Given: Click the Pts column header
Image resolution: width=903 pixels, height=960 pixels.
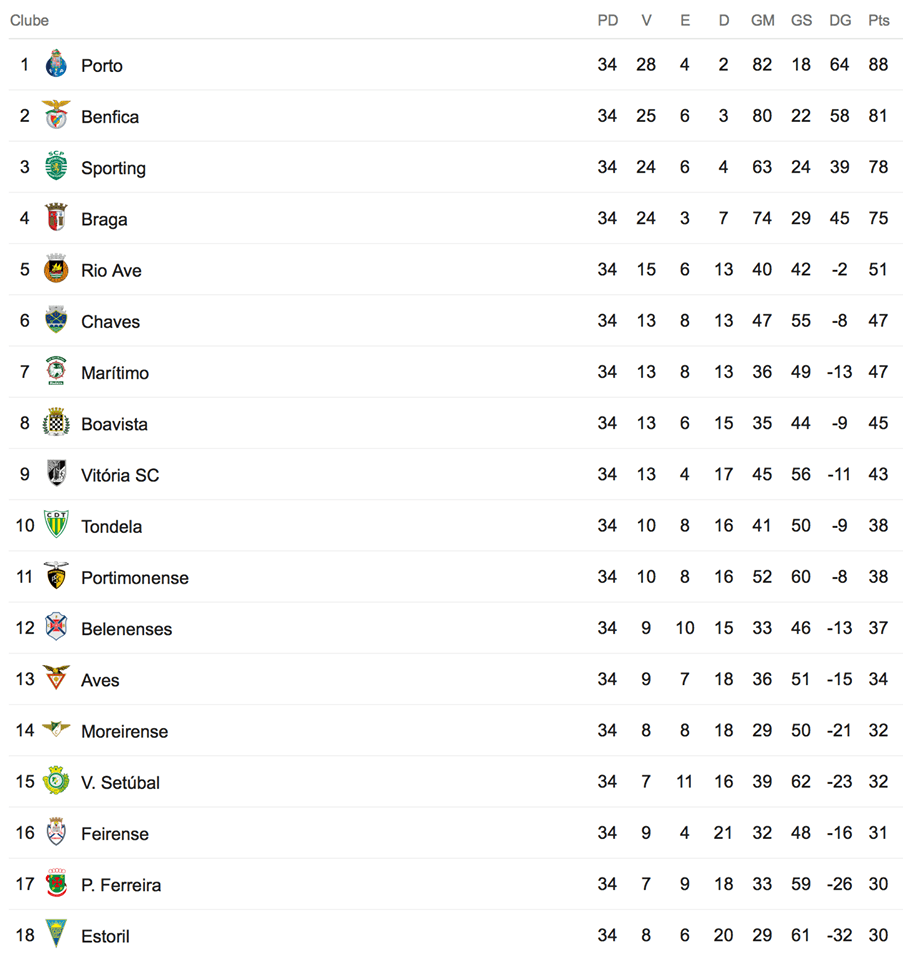Looking at the screenshot, I should [878, 20].
